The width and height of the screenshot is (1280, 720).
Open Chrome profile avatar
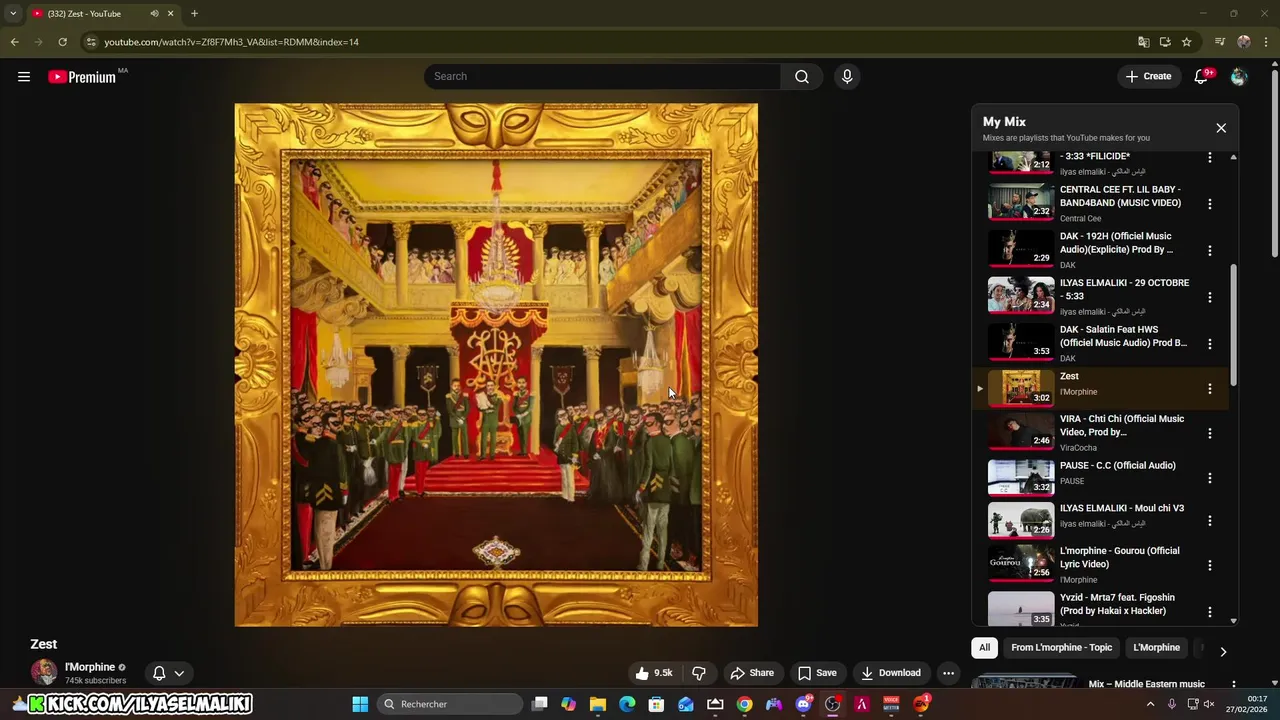pos(1244,42)
